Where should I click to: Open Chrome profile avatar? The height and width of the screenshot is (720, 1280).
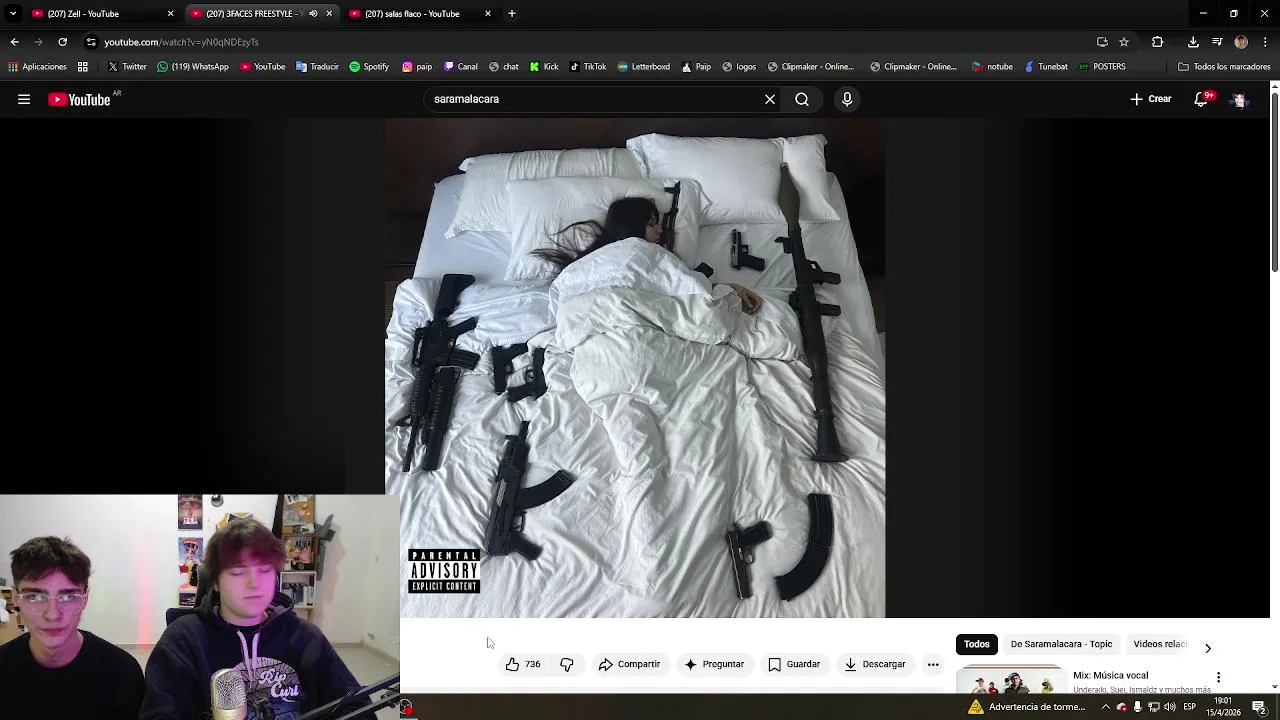click(1241, 42)
